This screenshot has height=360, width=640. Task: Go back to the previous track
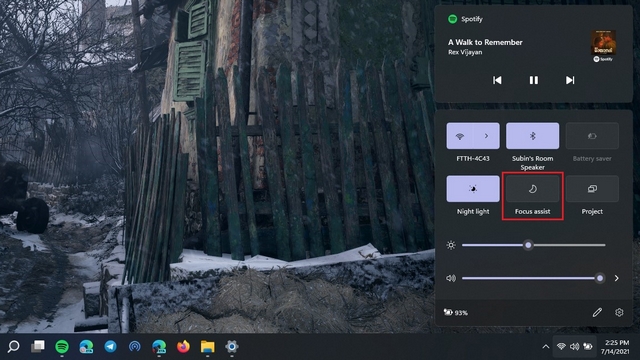tap(497, 80)
